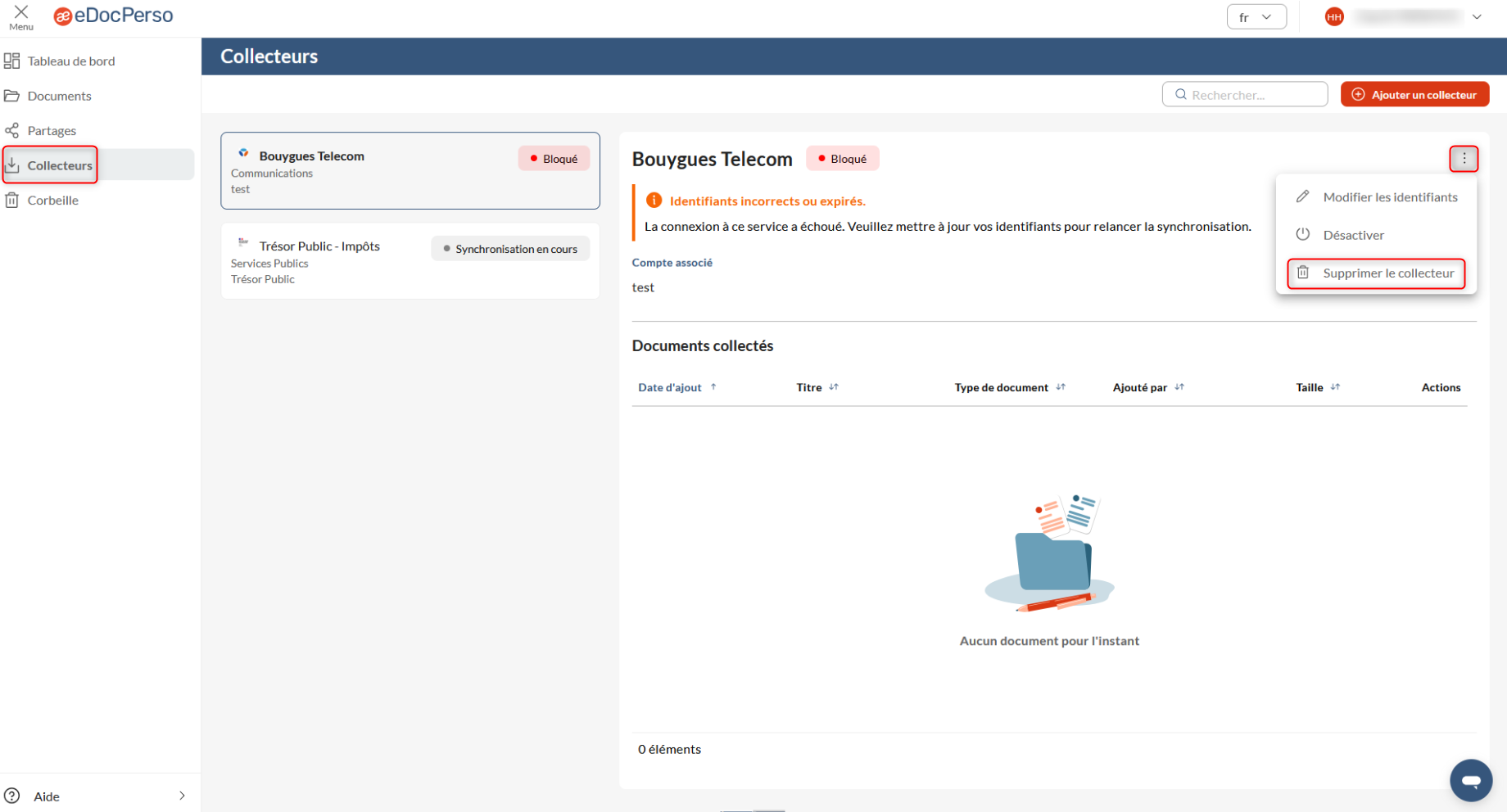Click the HH user avatar
The height and width of the screenshot is (812, 1507).
(1334, 16)
